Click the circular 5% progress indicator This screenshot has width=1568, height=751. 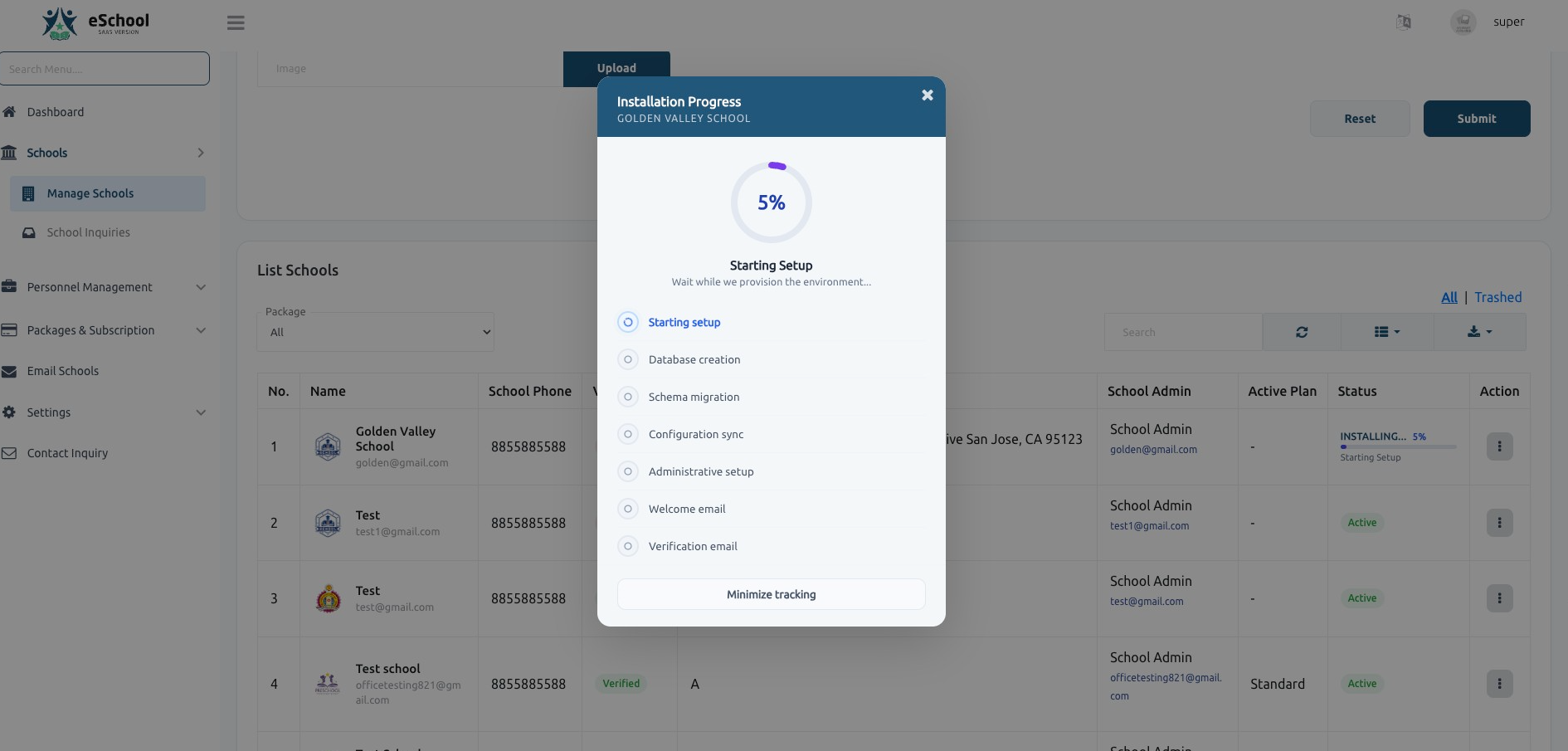[772, 202]
